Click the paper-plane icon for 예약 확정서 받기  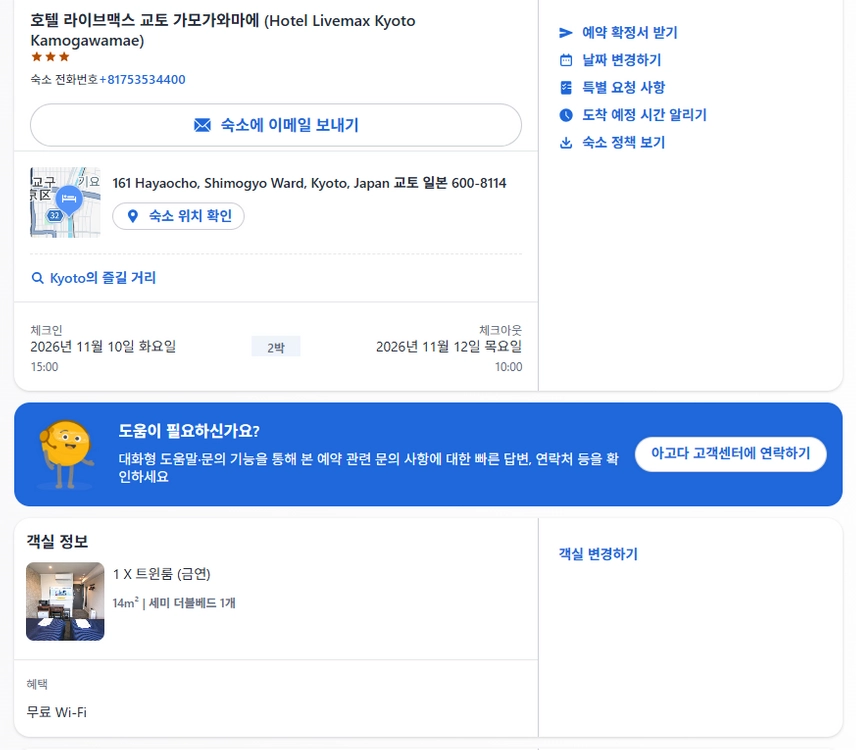tap(566, 33)
